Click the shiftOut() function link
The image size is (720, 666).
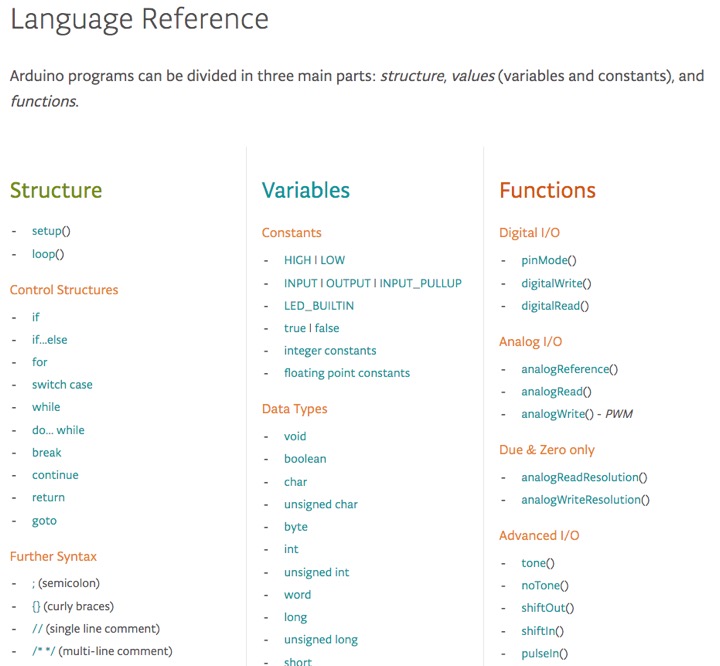click(x=547, y=608)
